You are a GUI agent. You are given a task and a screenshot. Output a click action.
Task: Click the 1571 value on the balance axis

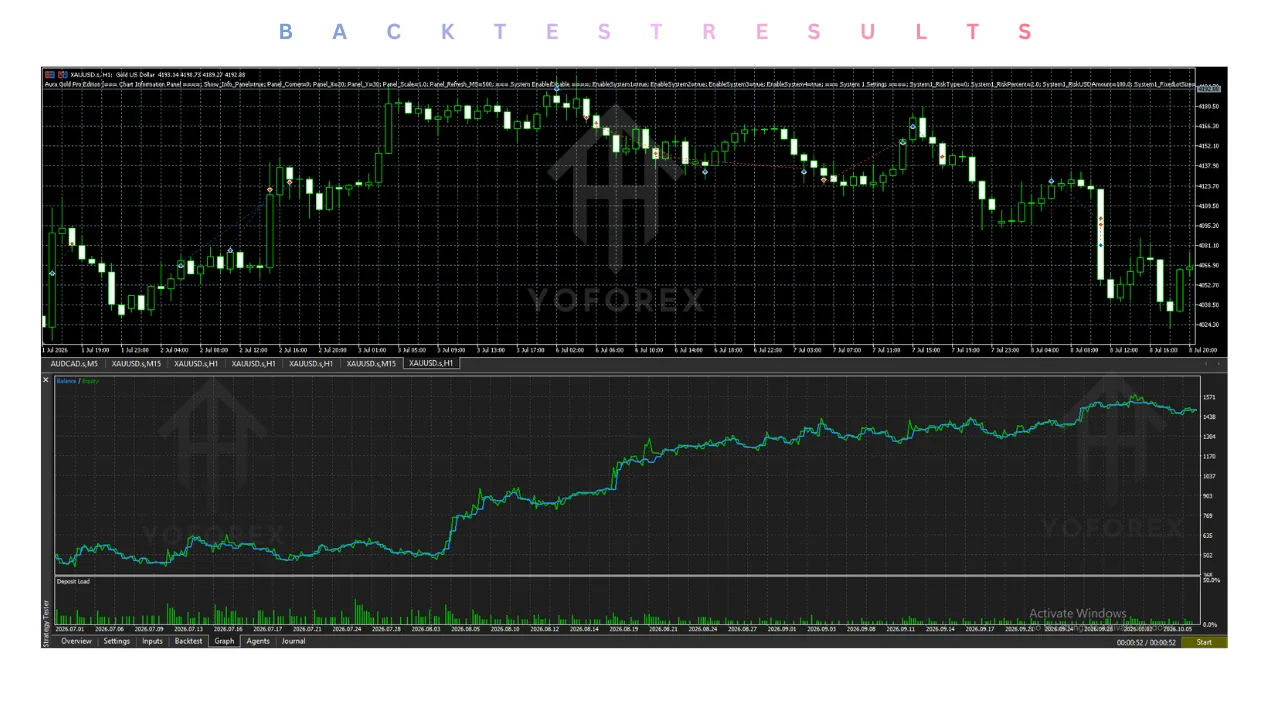click(1209, 397)
